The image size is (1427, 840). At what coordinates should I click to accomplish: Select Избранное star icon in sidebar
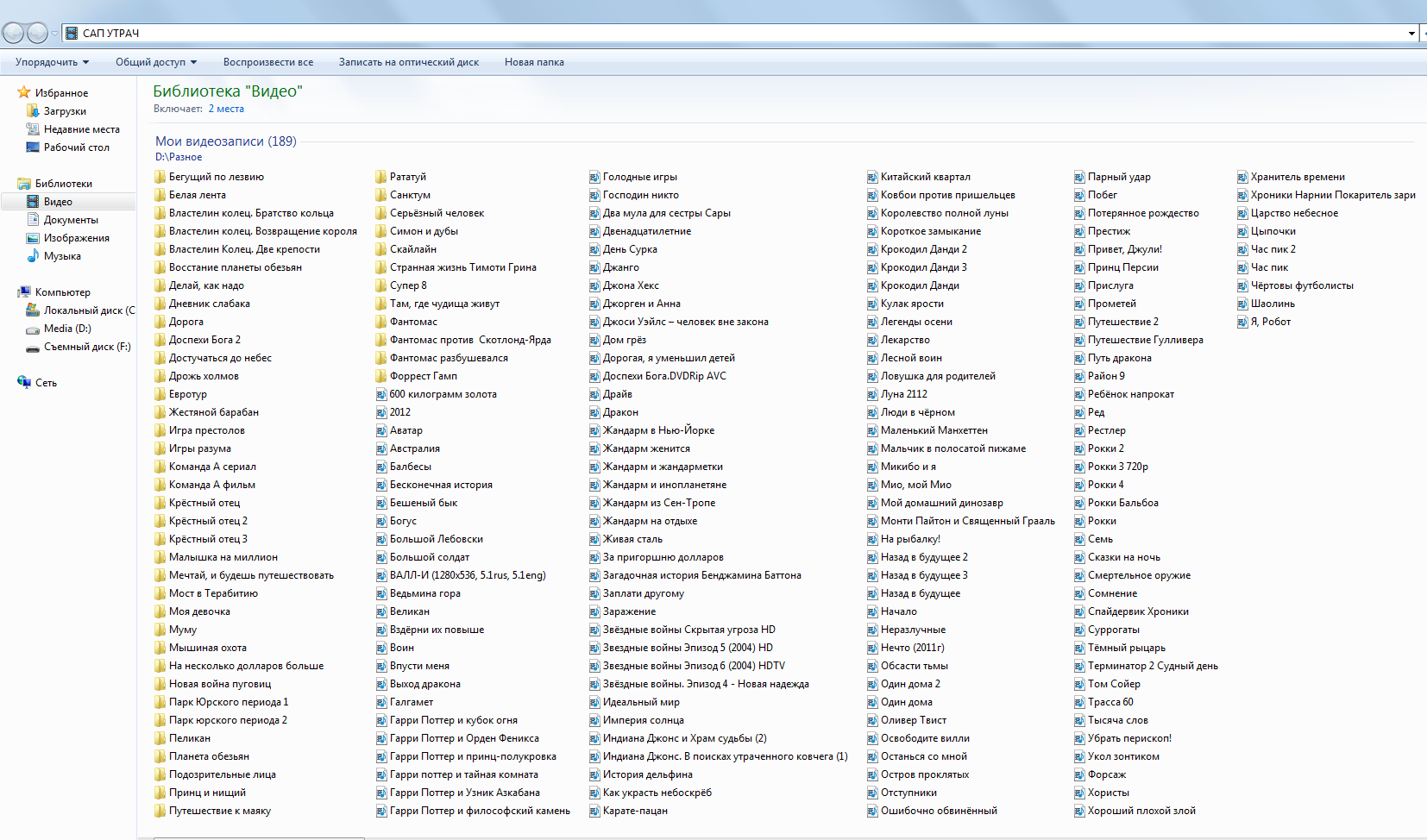tap(24, 92)
